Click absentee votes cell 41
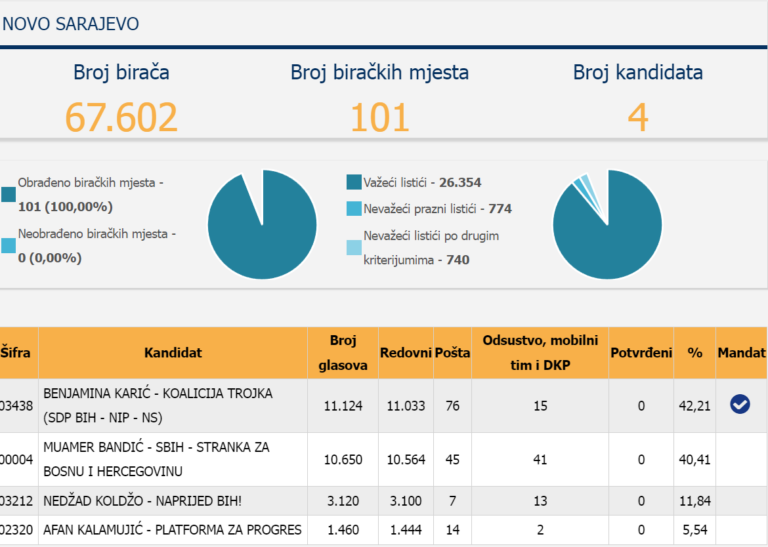768x547 pixels. (x=540, y=459)
